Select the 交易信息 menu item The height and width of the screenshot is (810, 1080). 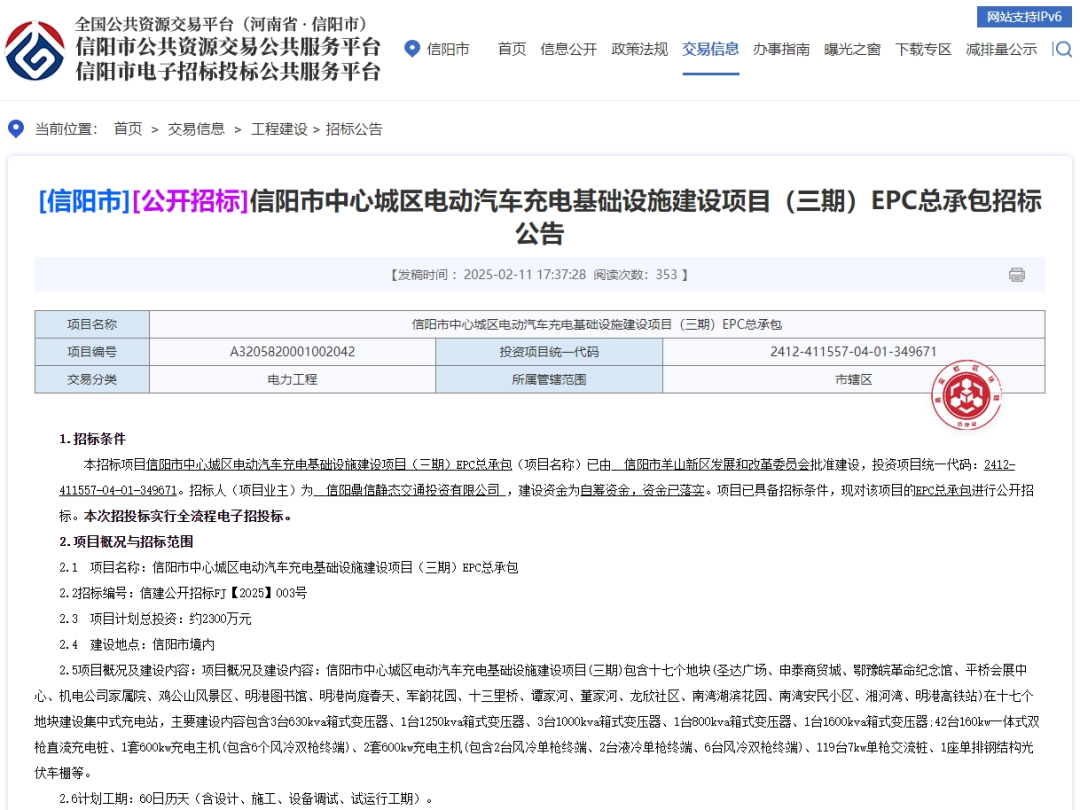coord(710,49)
